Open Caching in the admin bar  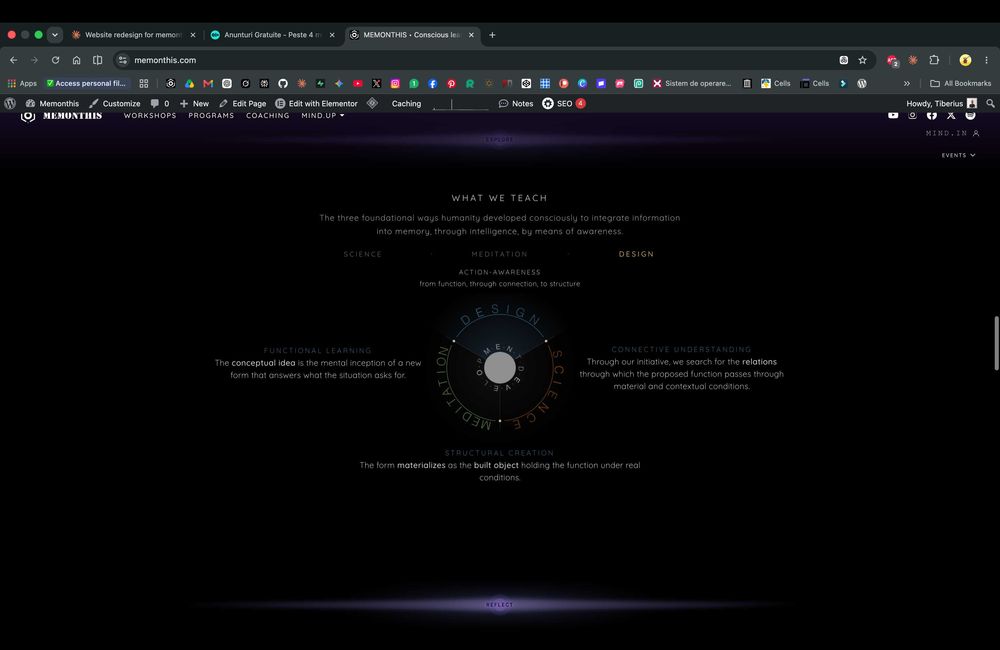click(406, 103)
